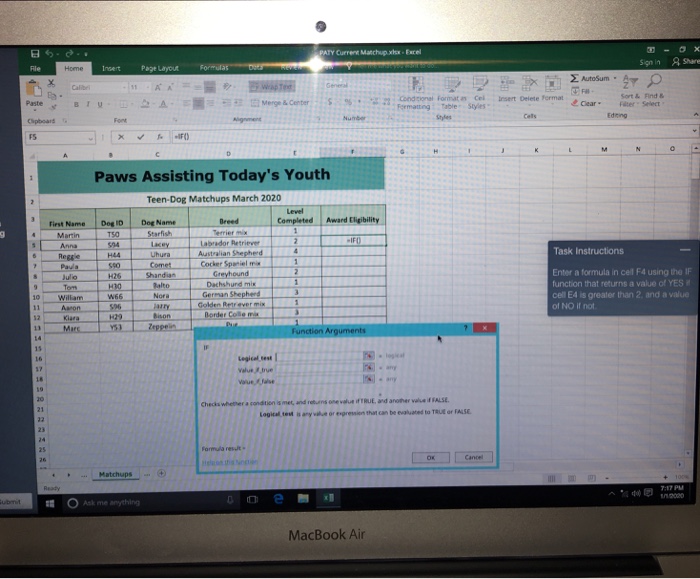Toggle Italic formatting
700x579 pixels.
[x=88, y=104]
